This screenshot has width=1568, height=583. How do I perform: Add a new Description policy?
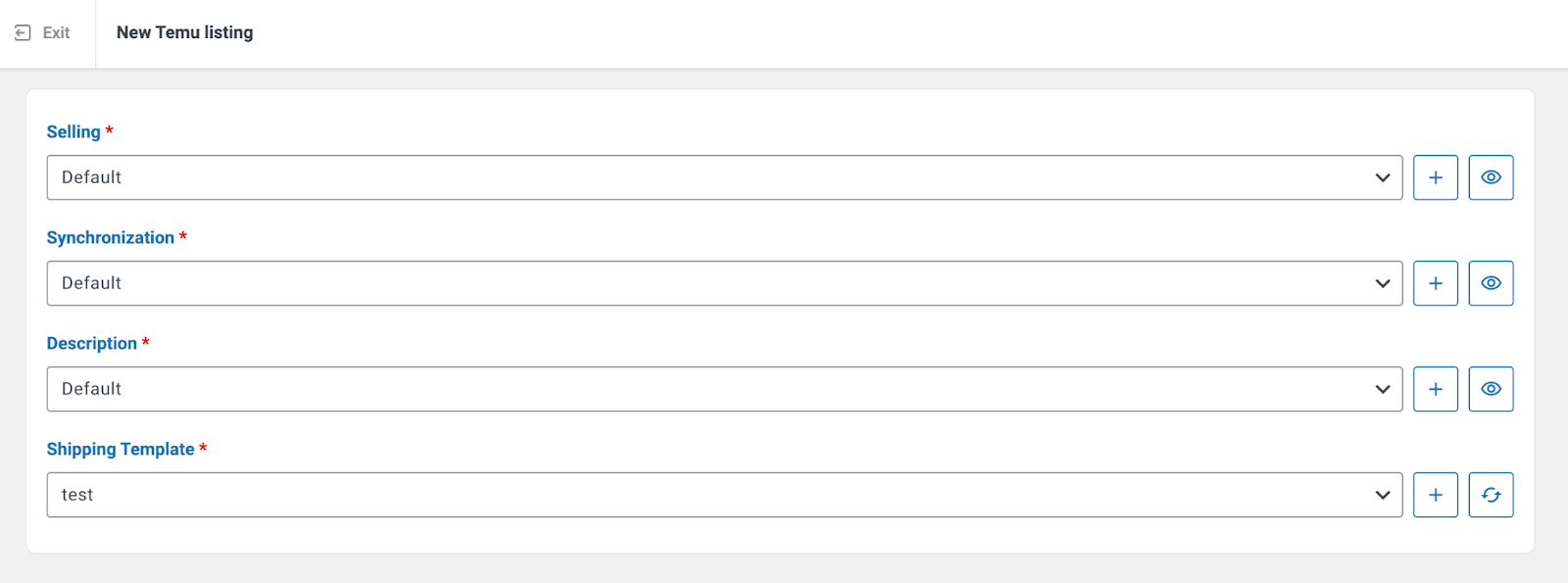[1435, 389]
